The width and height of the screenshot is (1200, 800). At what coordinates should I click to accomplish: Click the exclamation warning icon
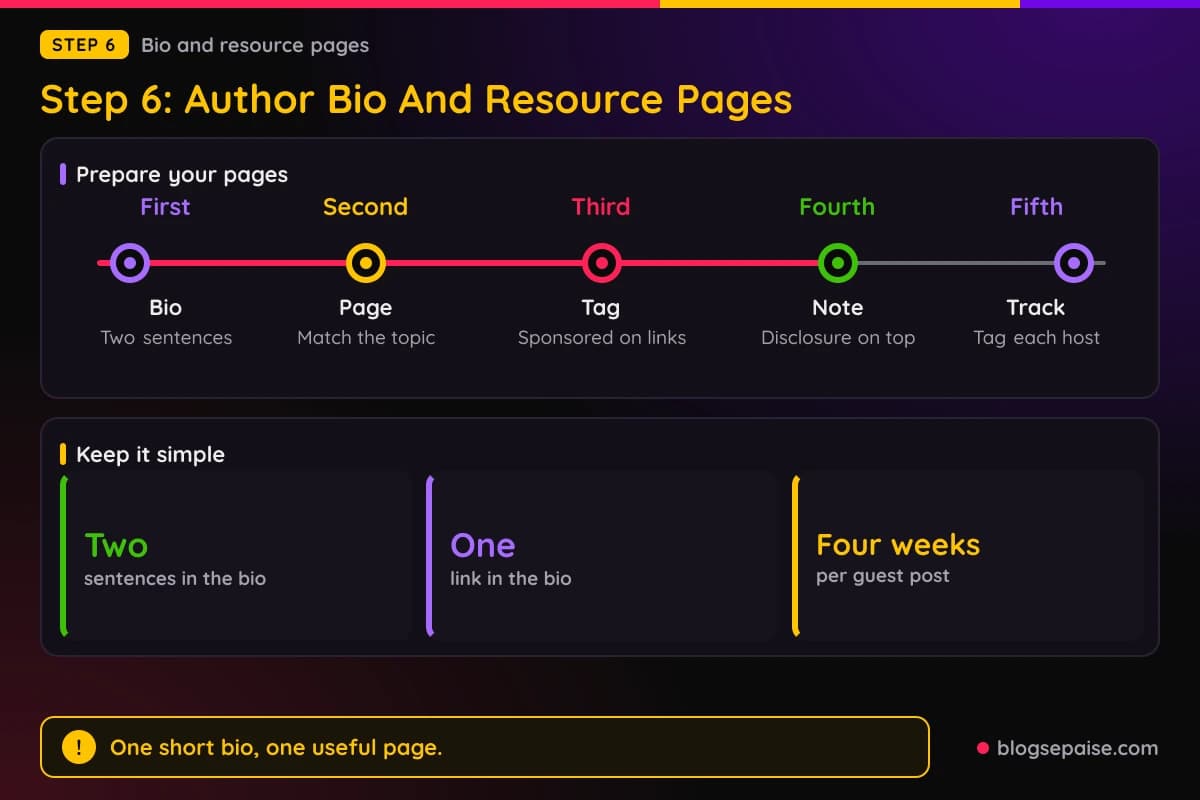pyautogui.click(x=79, y=747)
